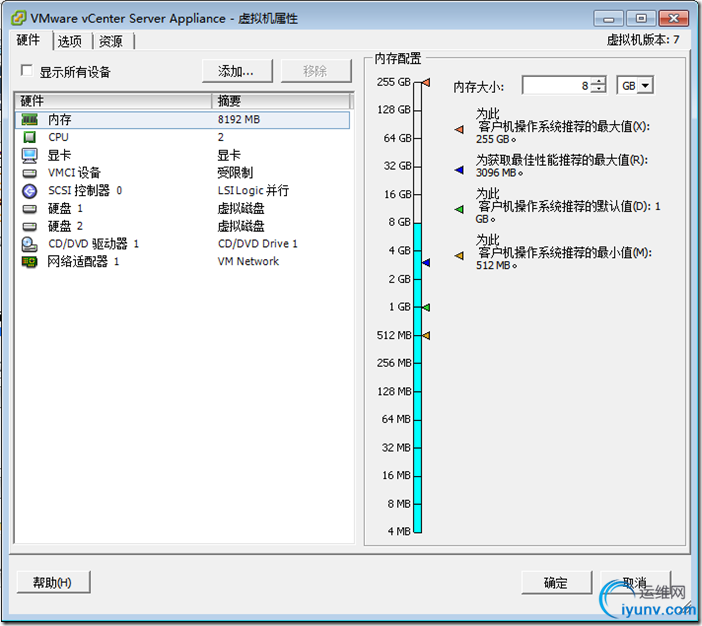The width and height of the screenshot is (702, 626).
Task: Click the SCSI controller 0 icon
Action: [x=30, y=191]
